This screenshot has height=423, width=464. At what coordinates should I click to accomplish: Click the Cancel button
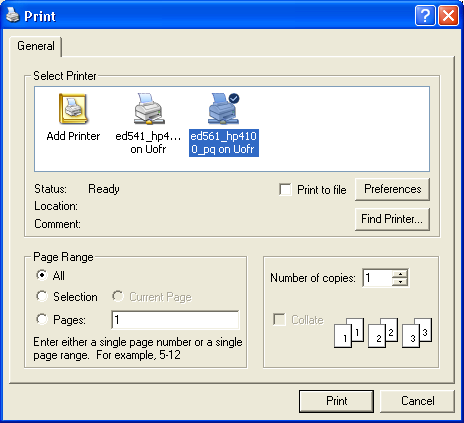(417, 401)
